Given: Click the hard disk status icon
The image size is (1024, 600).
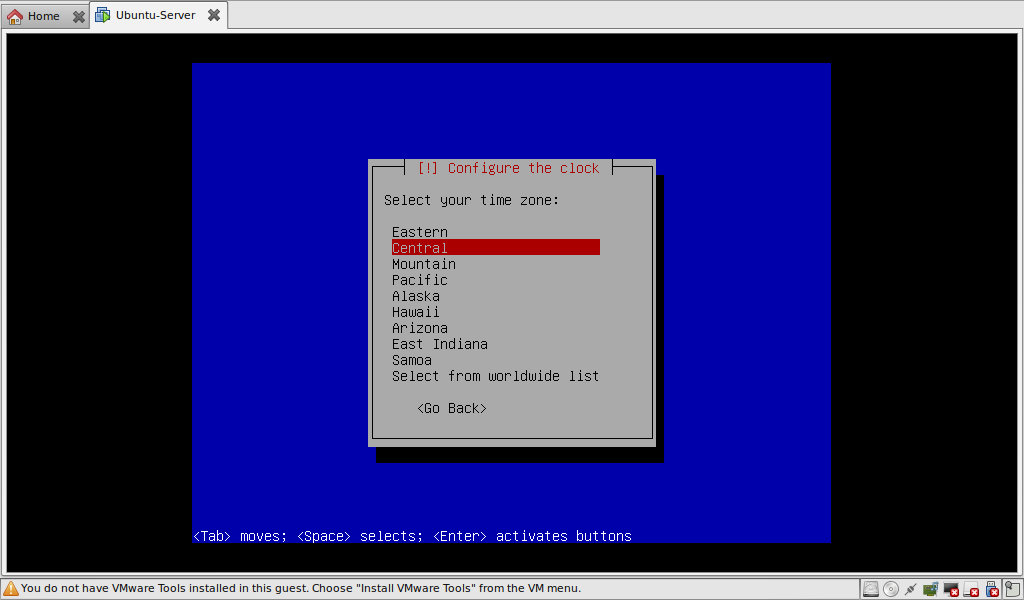Looking at the screenshot, I should (871, 589).
